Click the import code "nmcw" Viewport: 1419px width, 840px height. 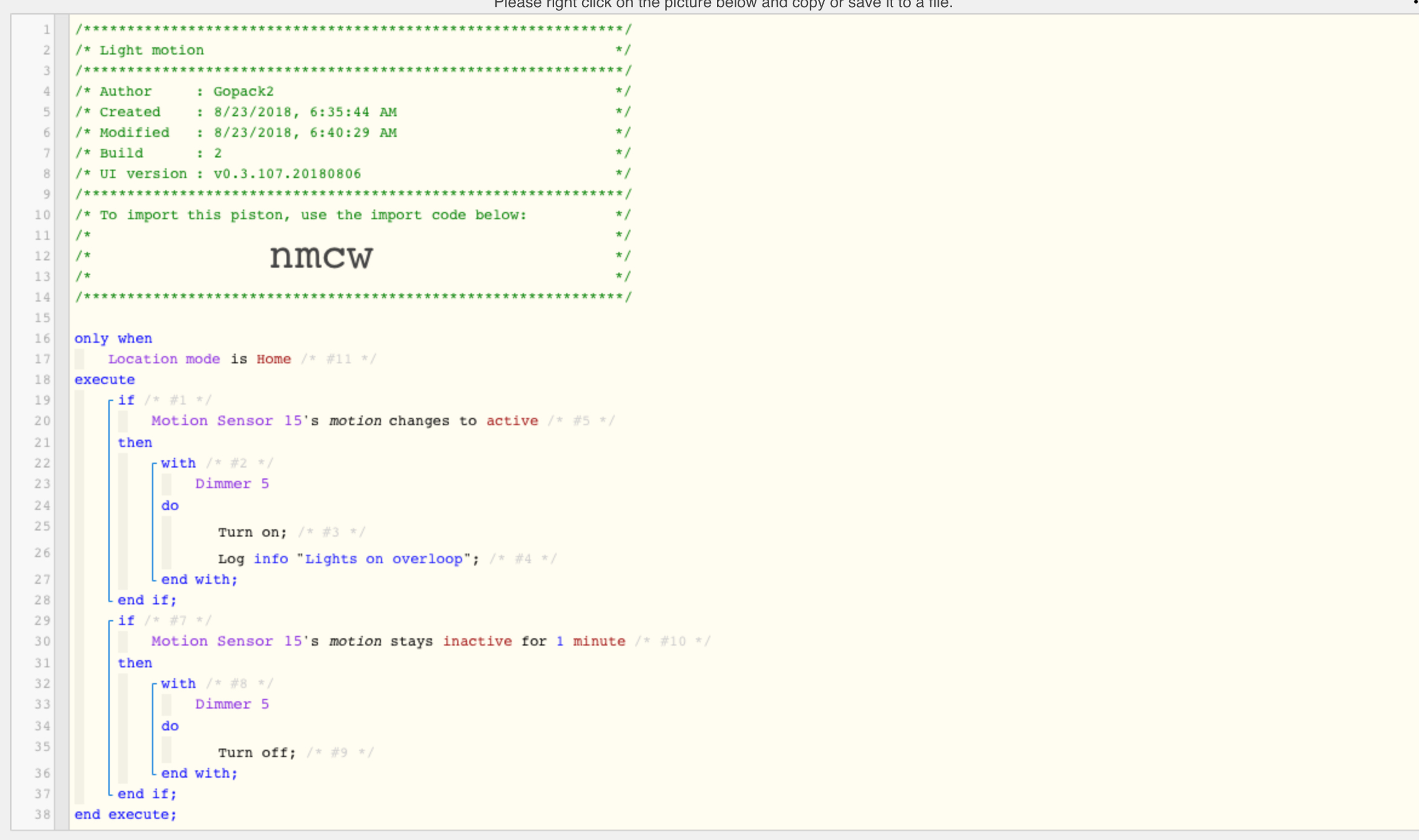pos(321,257)
